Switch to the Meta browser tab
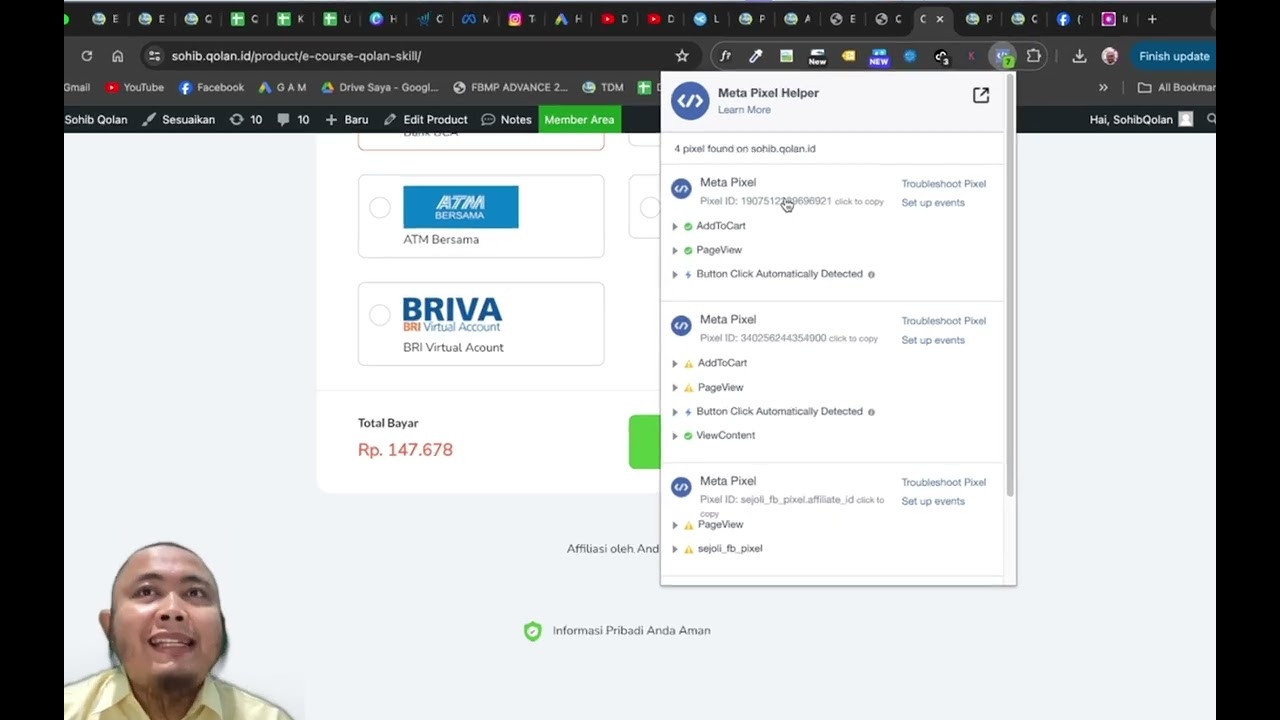 (x=476, y=19)
